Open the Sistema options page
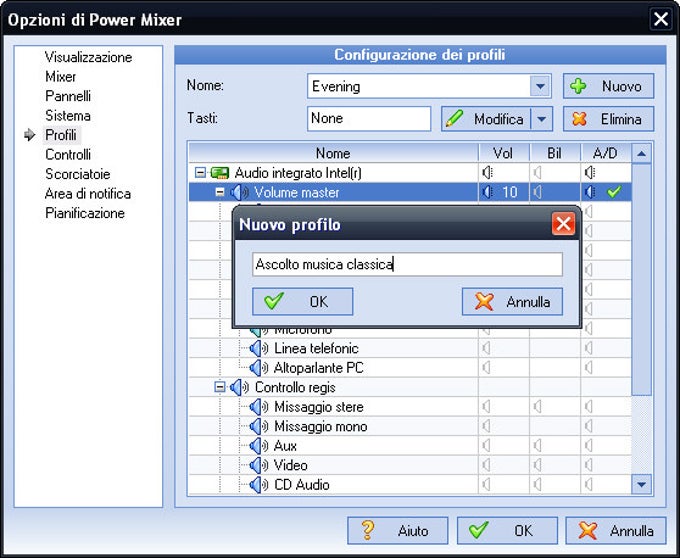The image size is (680, 558). (68, 116)
